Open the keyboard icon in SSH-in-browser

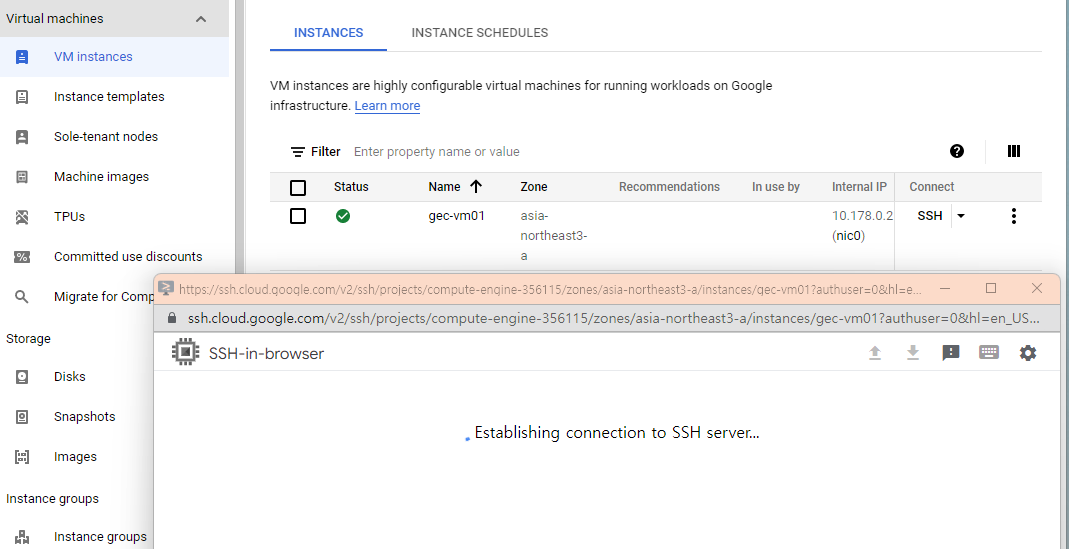tap(989, 353)
